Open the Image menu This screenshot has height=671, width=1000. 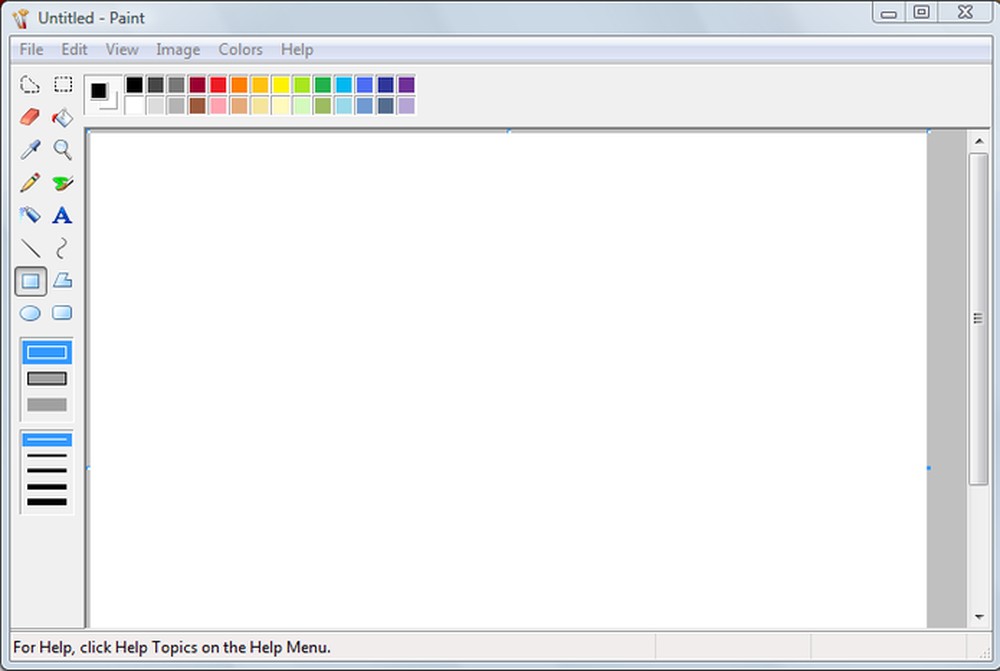click(x=178, y=49)
